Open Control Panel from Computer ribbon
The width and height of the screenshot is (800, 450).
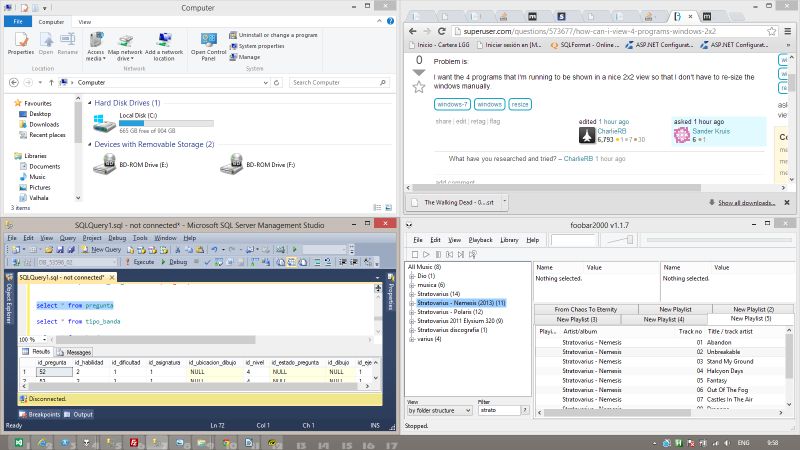(x=208, y=46)
